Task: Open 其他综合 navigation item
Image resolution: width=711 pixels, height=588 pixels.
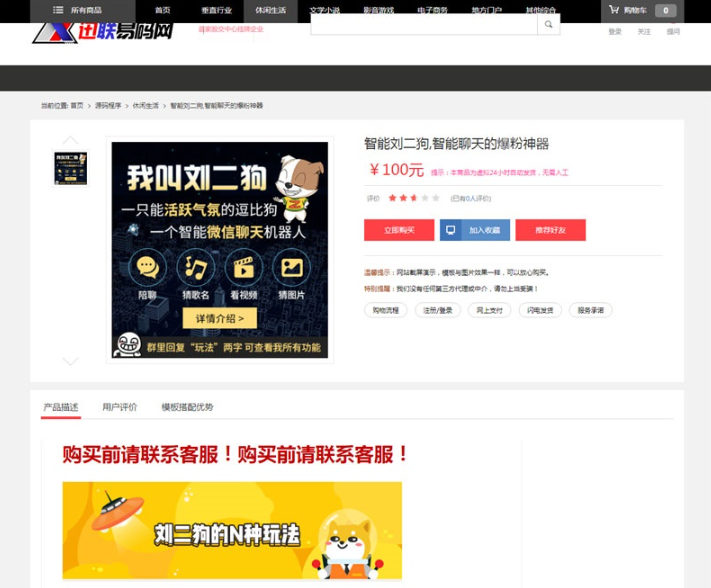Action: [541, 10]
